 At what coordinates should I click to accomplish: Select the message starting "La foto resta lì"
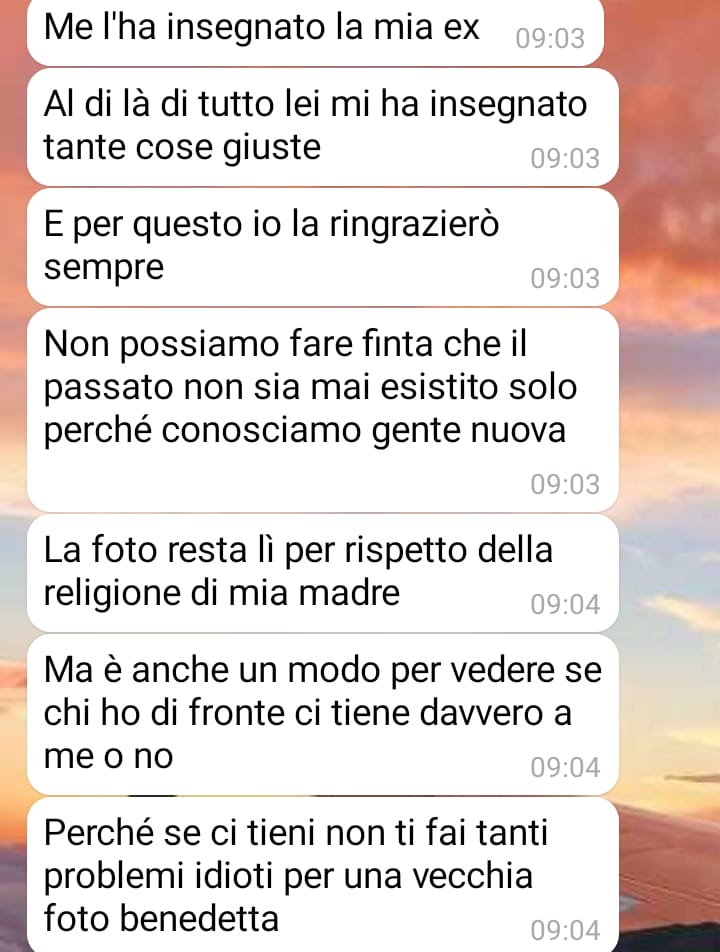tap(322, 573)
